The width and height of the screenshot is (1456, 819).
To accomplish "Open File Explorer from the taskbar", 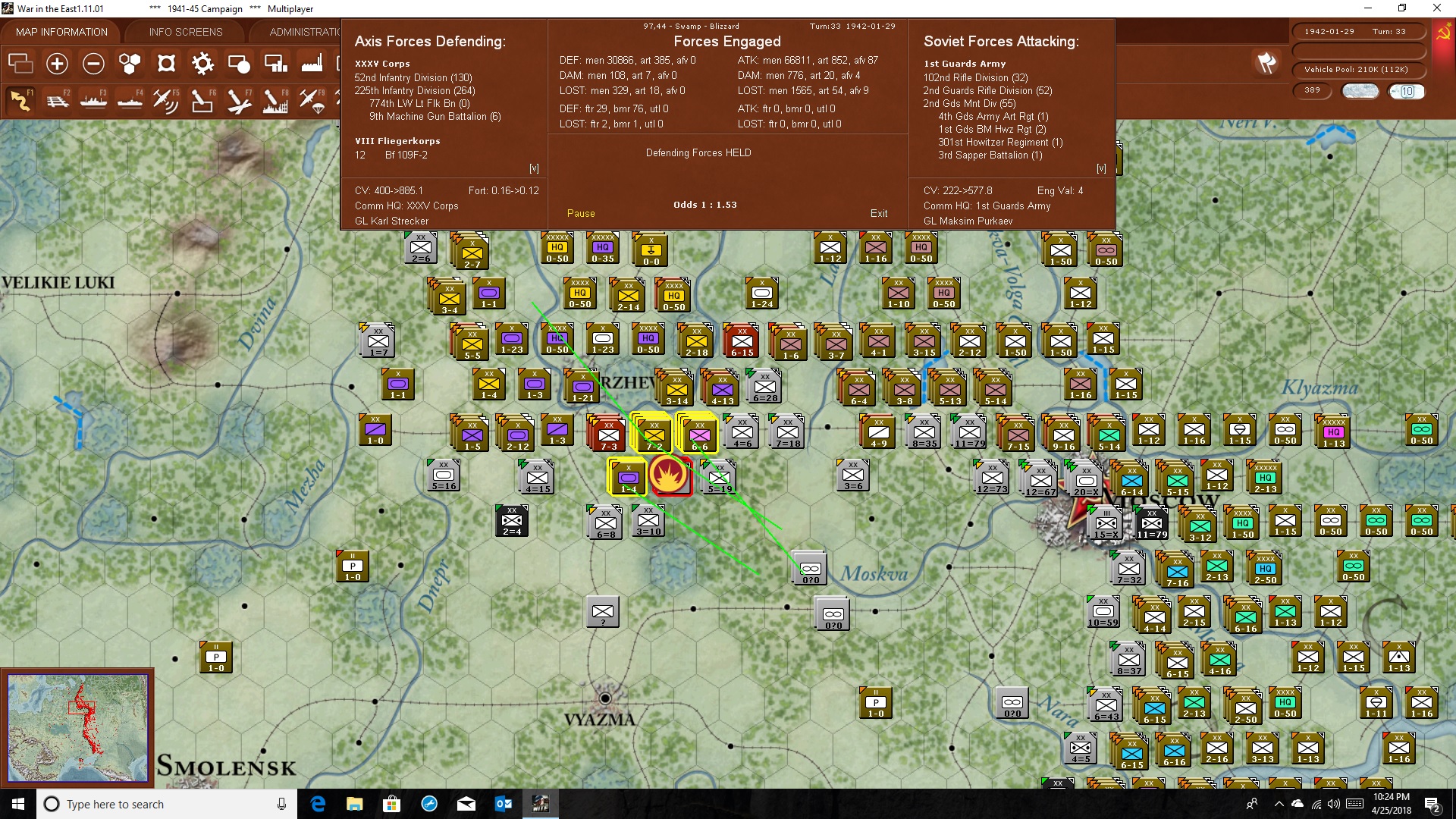I will pyautogui.click(x=355, y=804).
